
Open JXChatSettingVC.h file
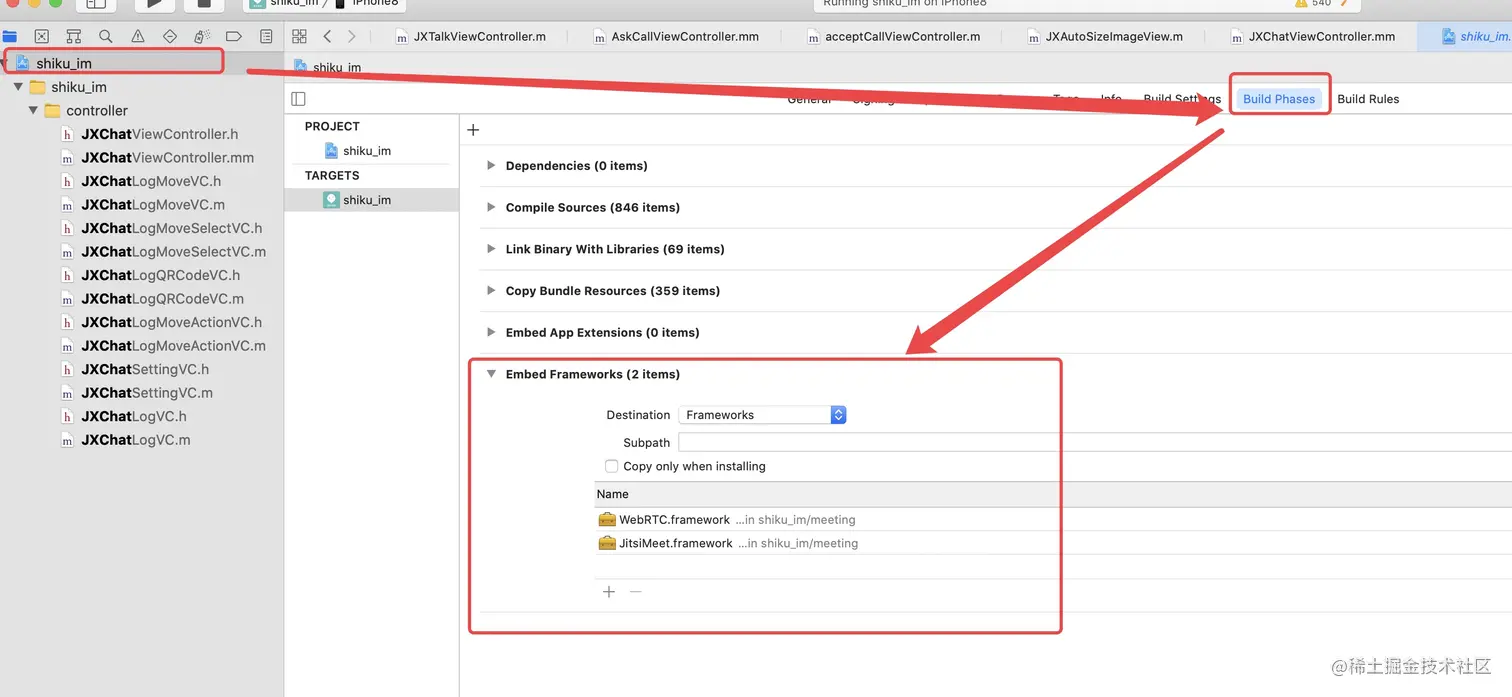tap(145, 369)
